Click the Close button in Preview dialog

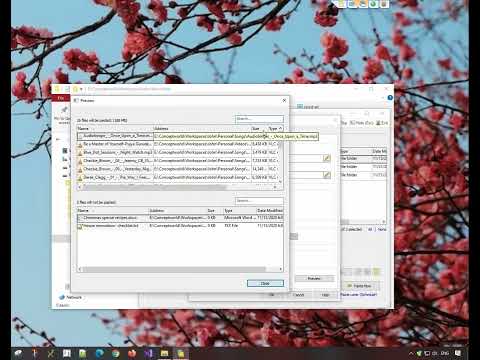tap(265, 283)
